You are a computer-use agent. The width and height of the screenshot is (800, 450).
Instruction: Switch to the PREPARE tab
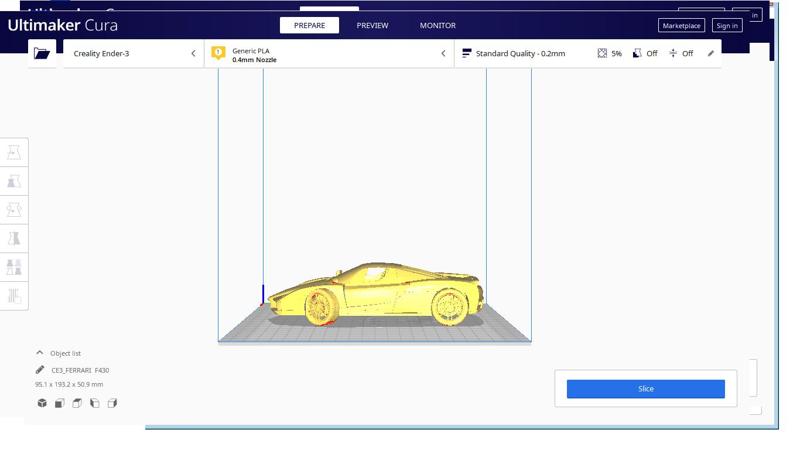pos(309,25)
